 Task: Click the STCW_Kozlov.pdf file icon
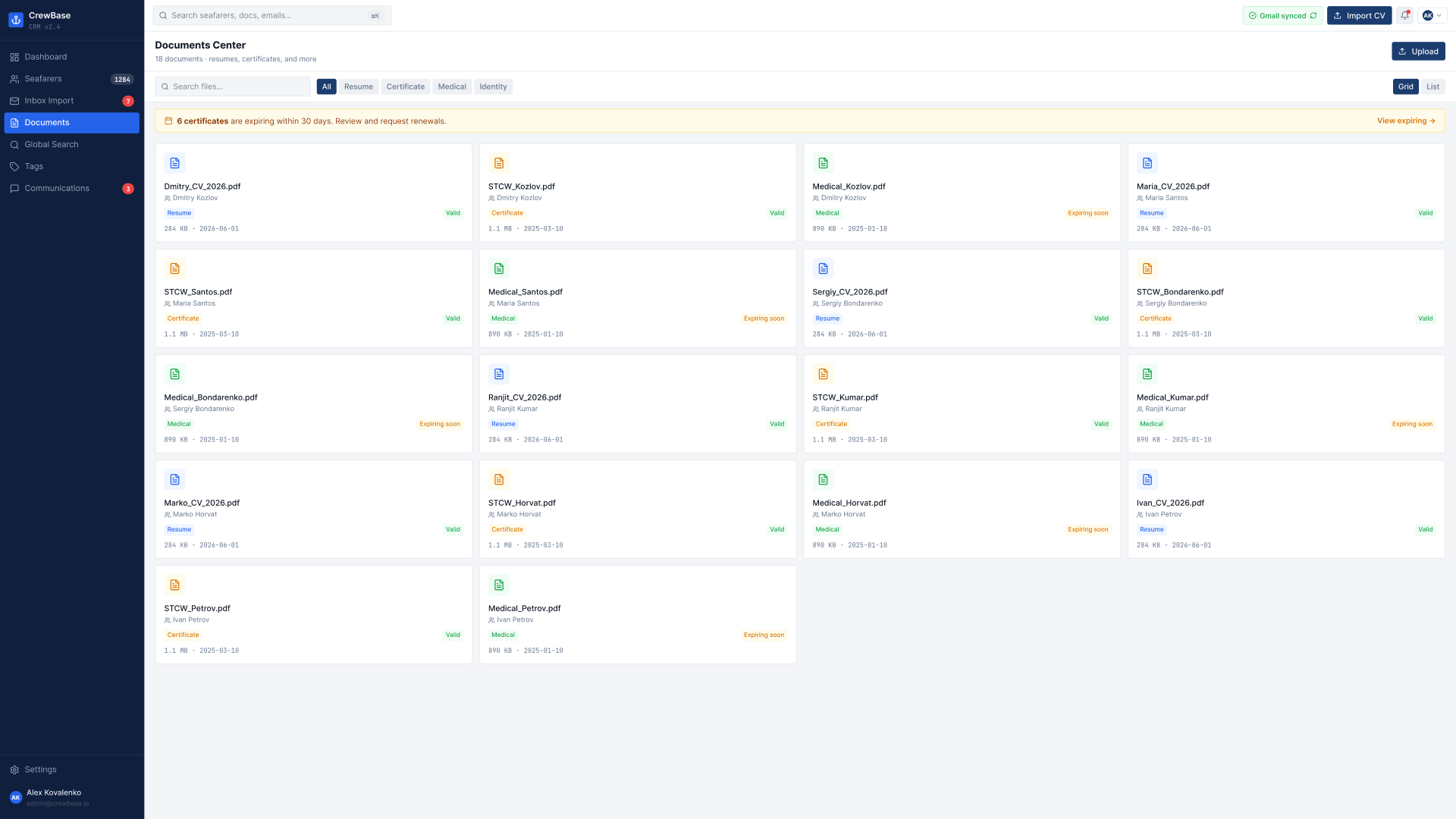(x=499, y=163)
